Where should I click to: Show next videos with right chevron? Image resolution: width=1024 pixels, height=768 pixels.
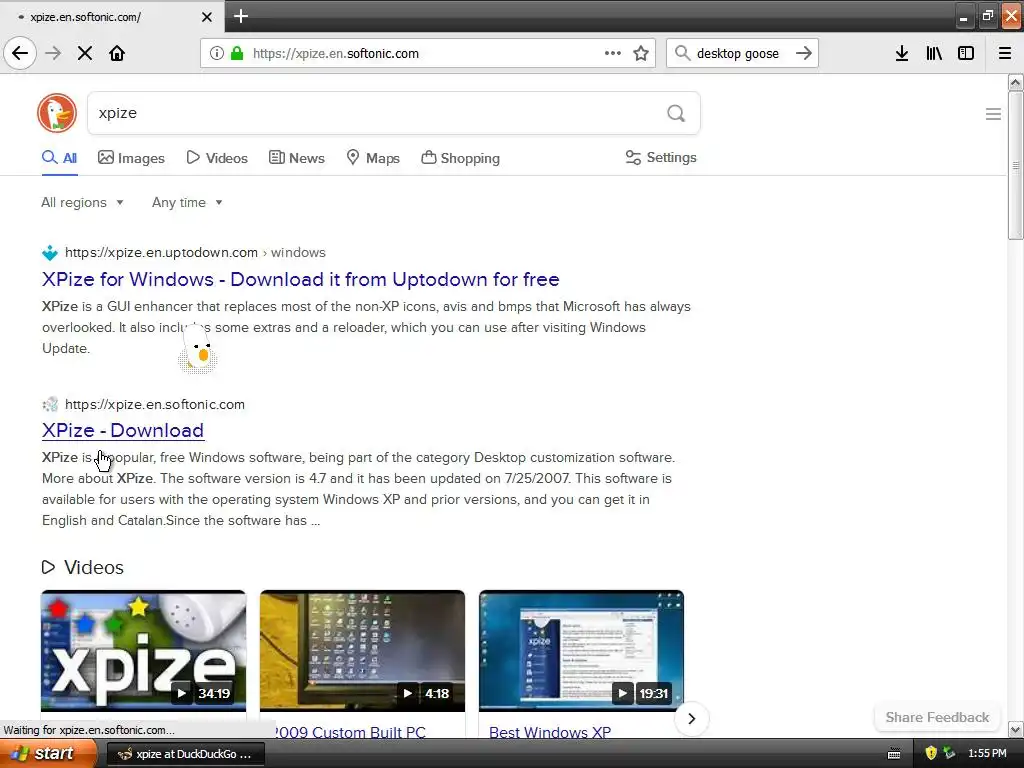[691, 719]
